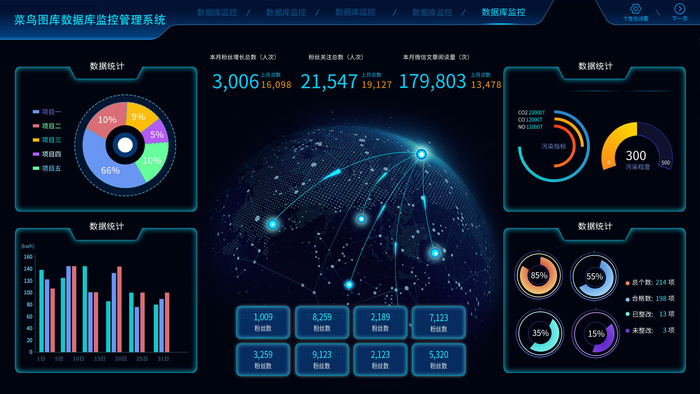
Task: Select the leftmost glowing globe marker
Action: [x=272, y=224]
